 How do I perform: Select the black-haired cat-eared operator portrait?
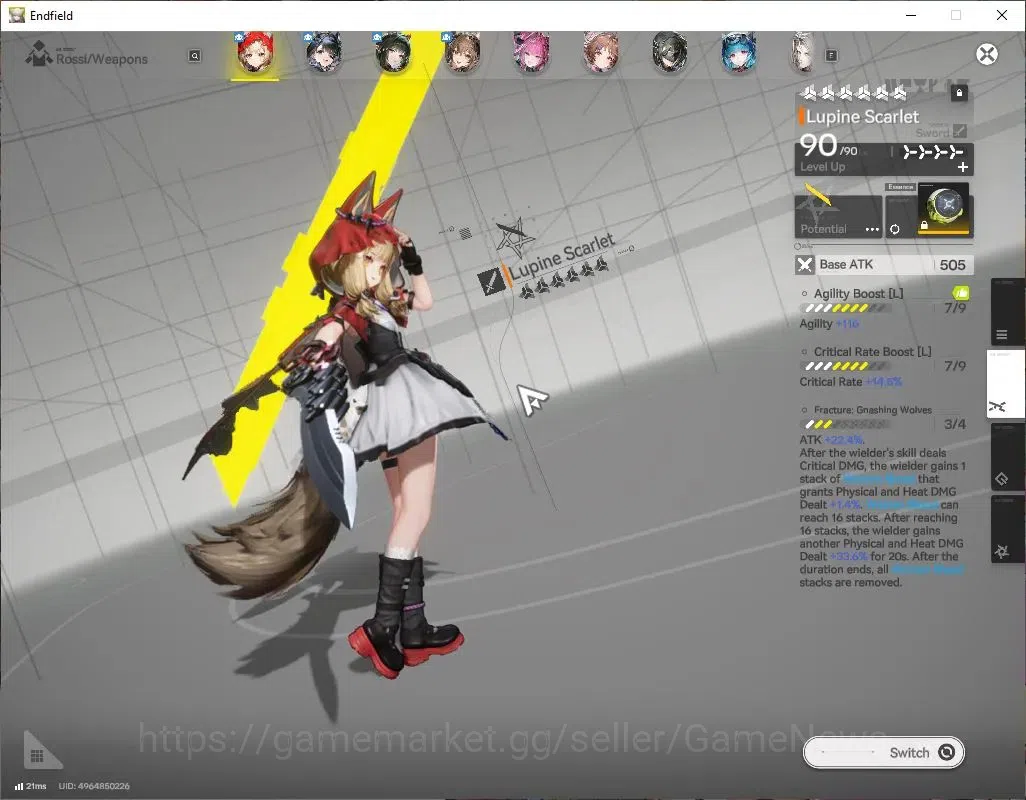[393, 53]
